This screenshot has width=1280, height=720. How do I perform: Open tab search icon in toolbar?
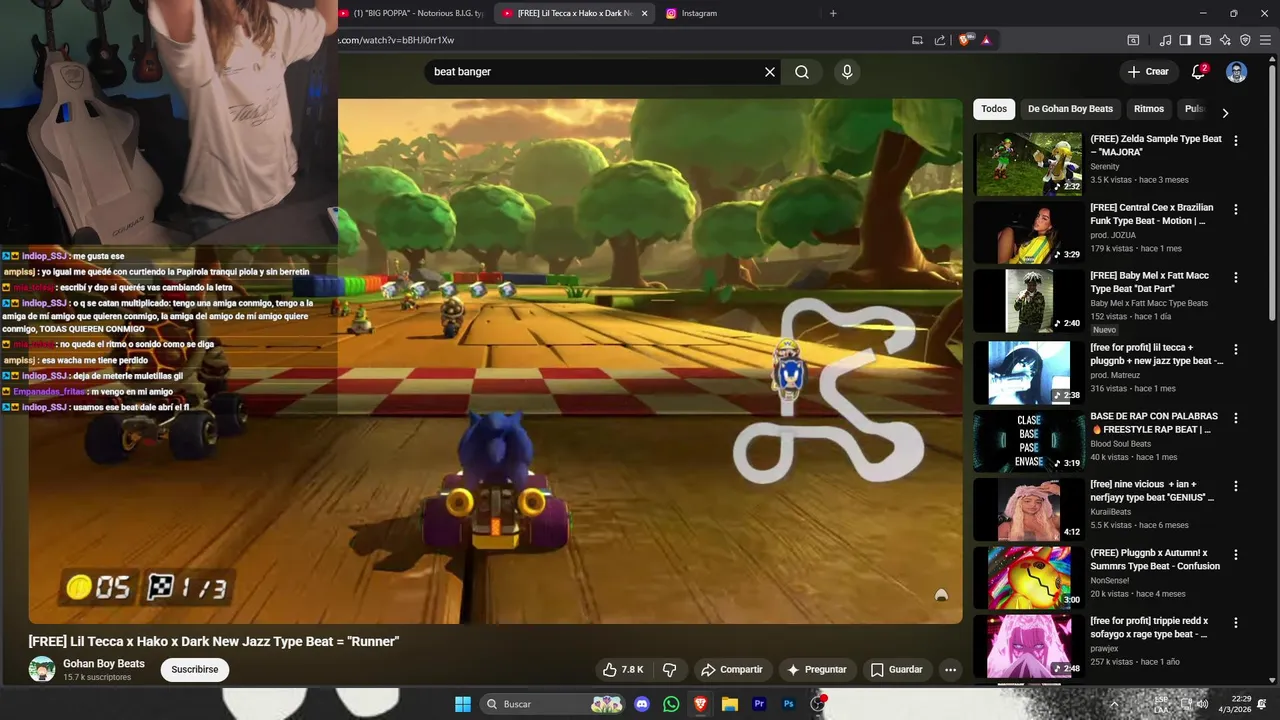(x=1133, y=40)
